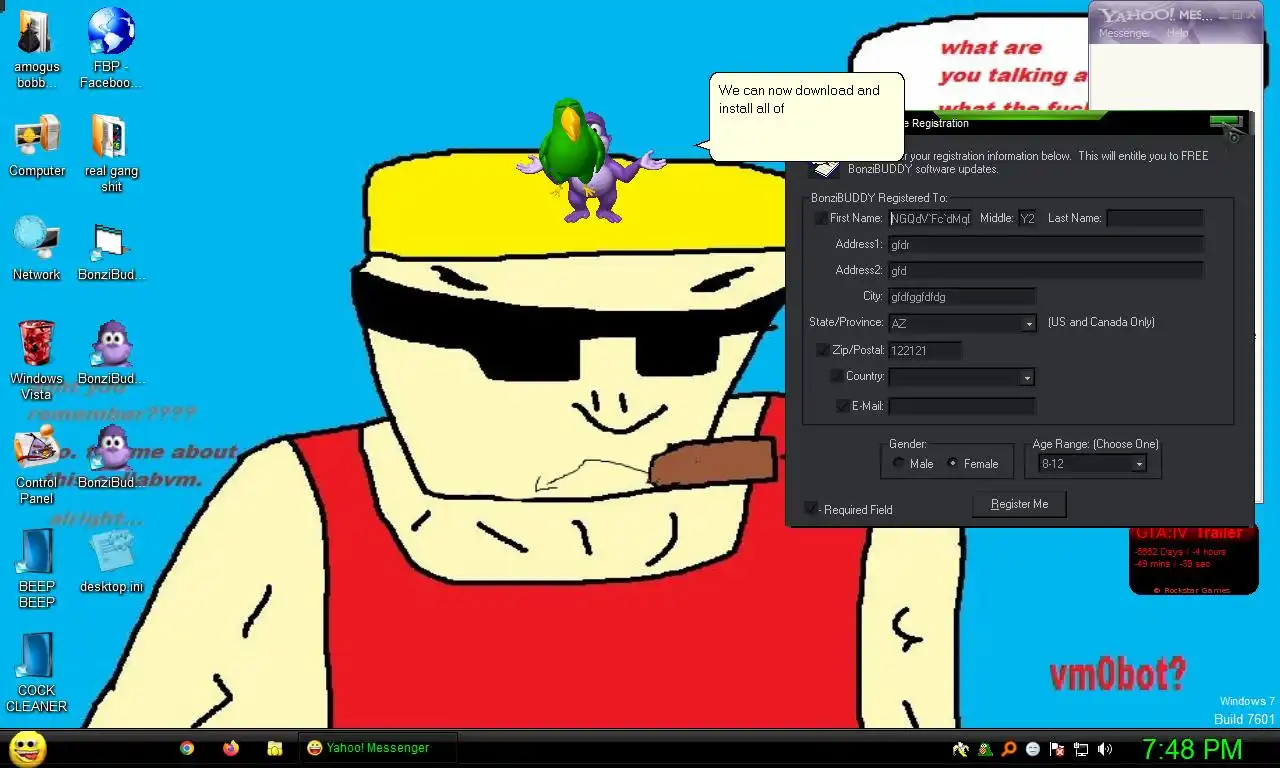Open the desktop.ini file icon
Image resolution: width=1280 pixels, height=768 pixels.
pos(111,561)
